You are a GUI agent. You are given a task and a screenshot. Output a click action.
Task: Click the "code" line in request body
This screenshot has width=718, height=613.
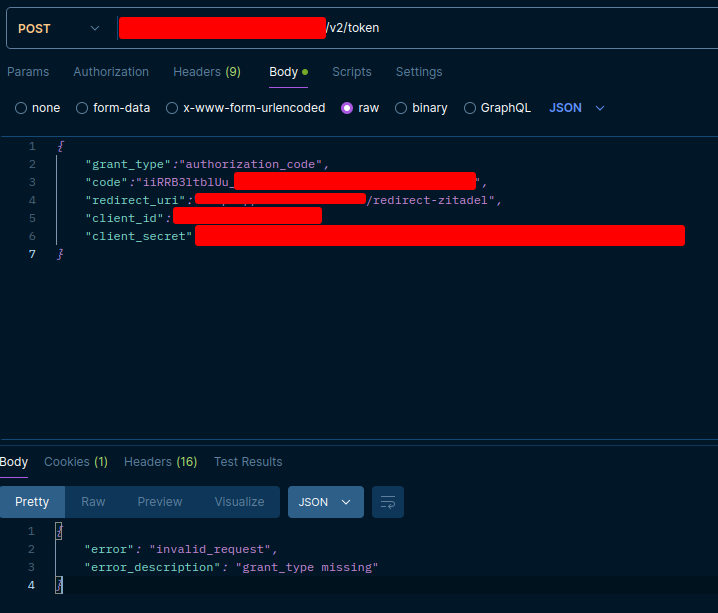pos(286,182)
